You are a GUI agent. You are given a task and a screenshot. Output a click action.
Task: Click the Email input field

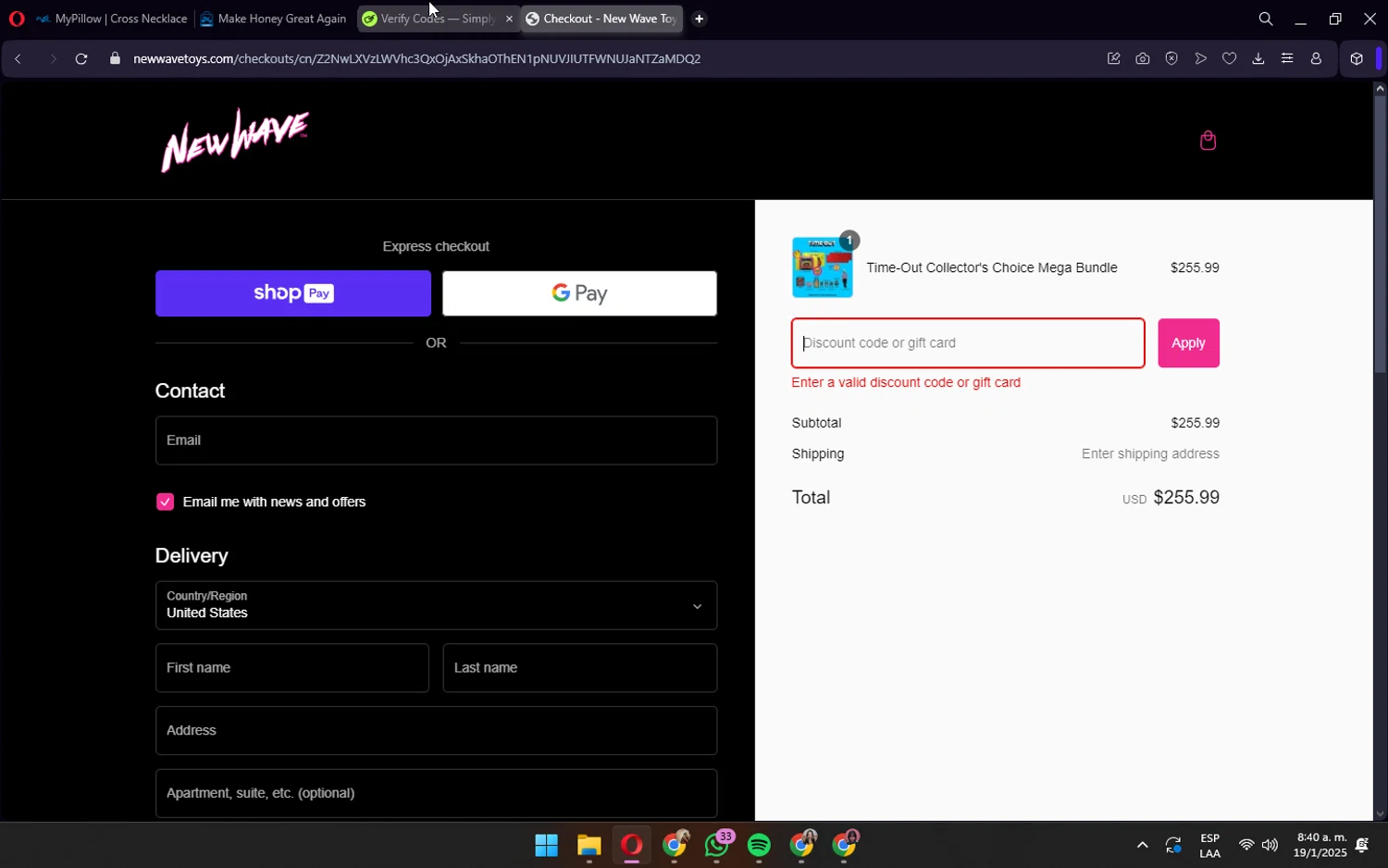coord(436,440)
